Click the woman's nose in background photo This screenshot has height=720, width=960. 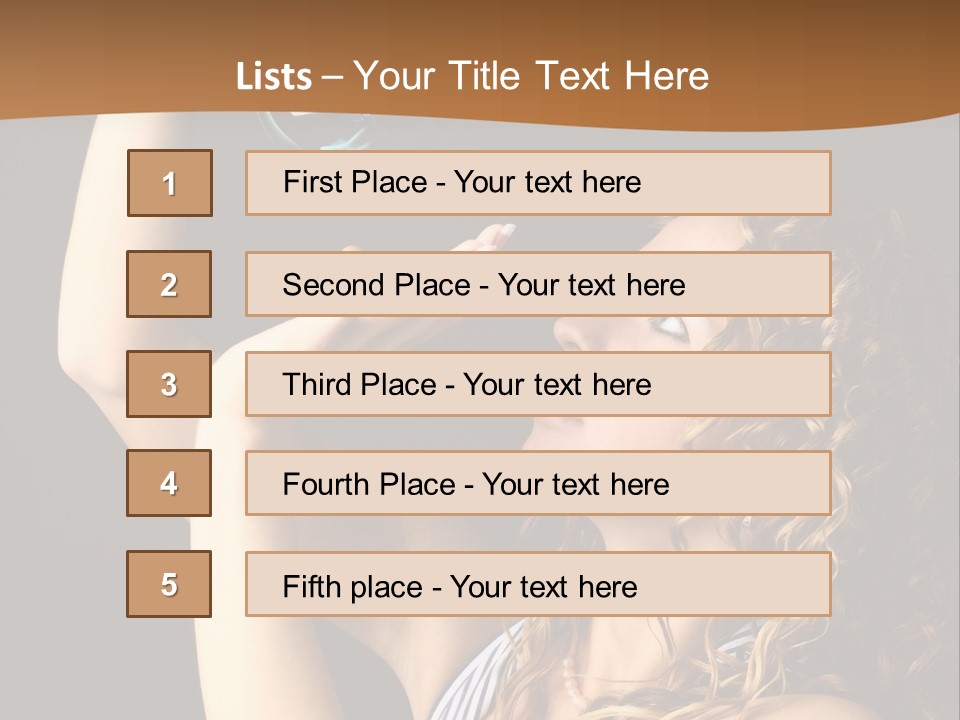click(x=572, y=337)
